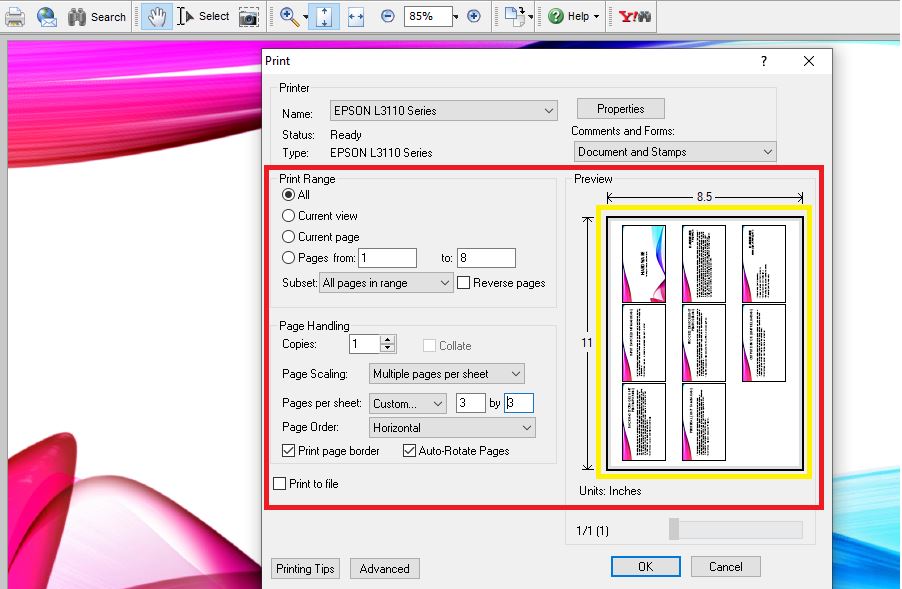Click the Yahoo search toolbar icon

point(635,17)
